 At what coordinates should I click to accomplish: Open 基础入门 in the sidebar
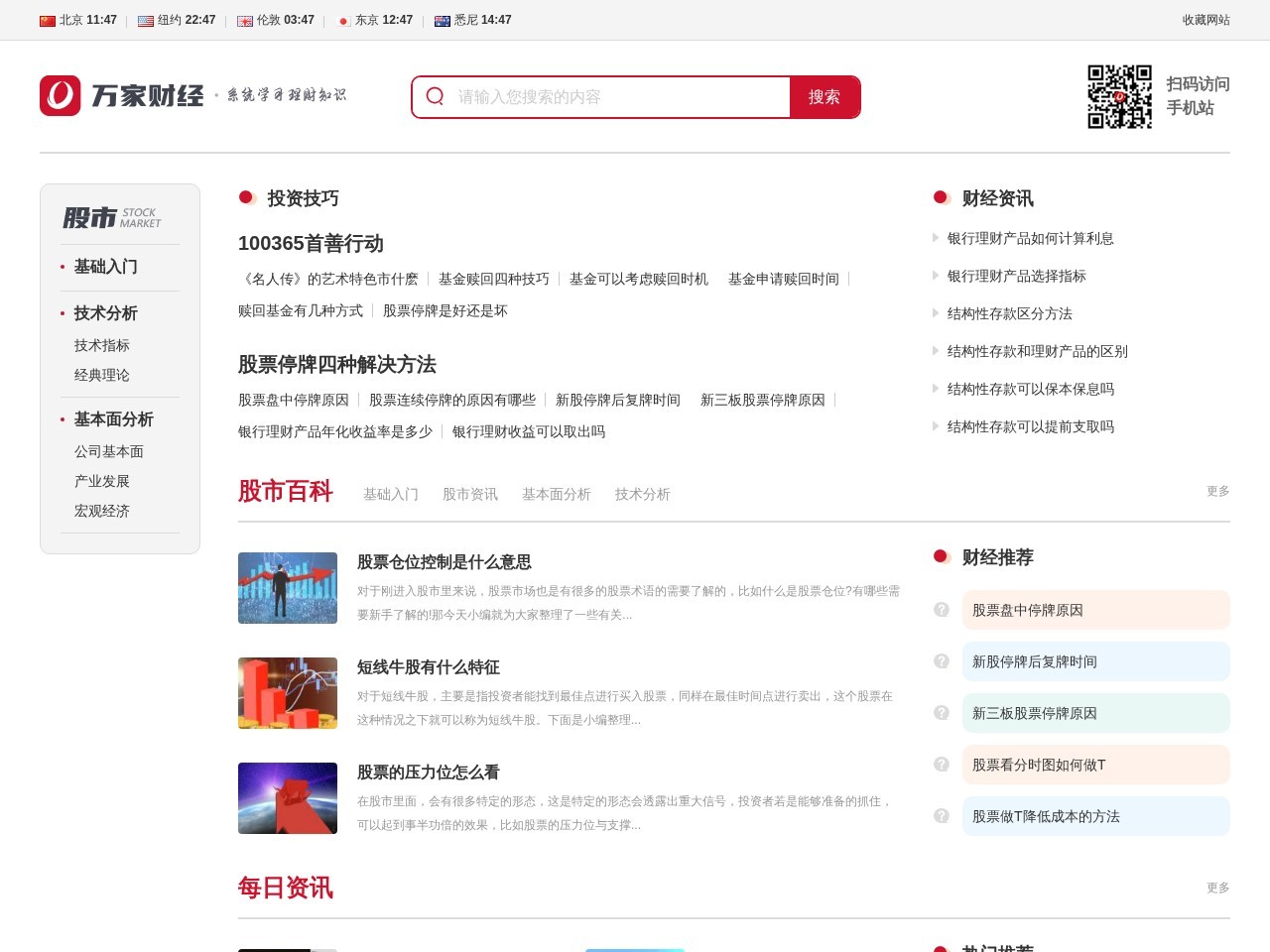point(105,267)
